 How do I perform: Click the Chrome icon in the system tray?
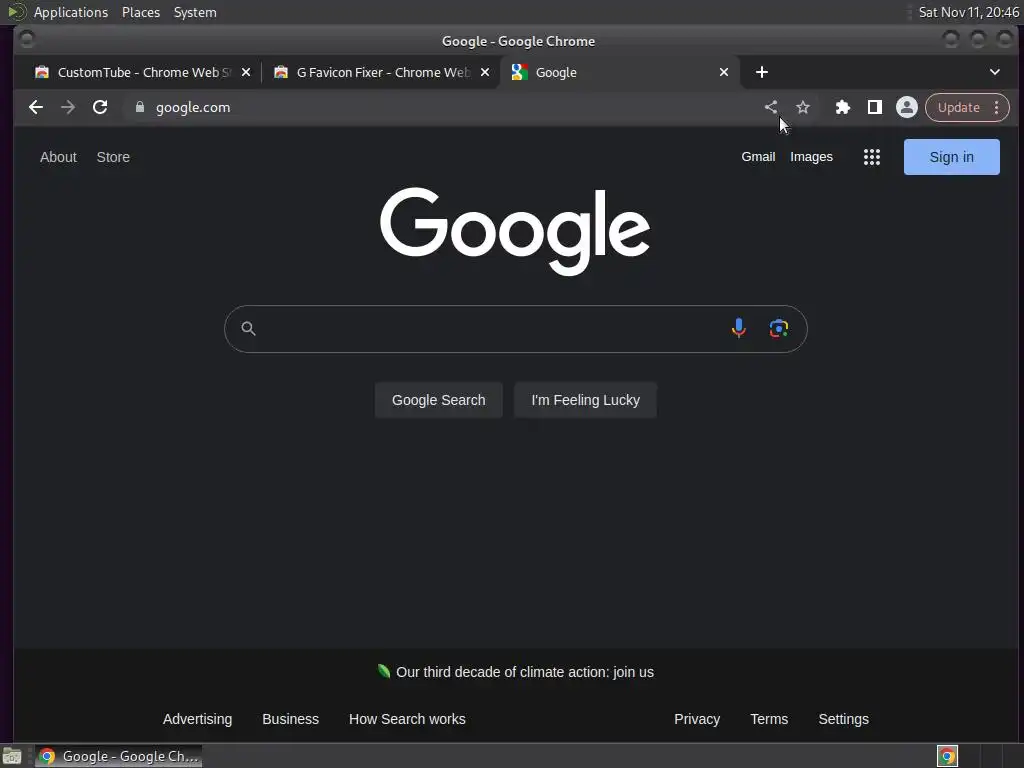[947, 756]
